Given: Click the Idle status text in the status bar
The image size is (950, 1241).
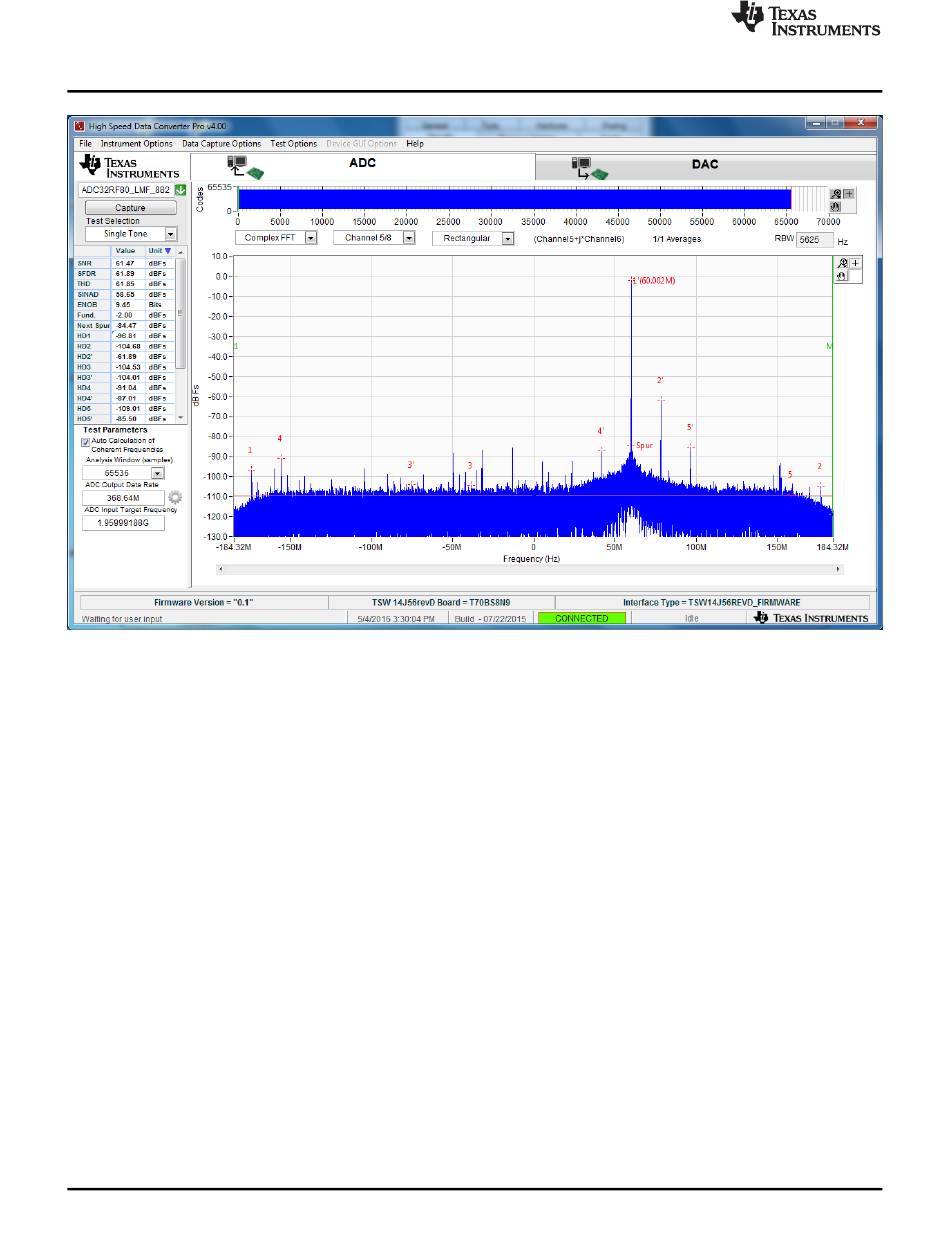Looking at the screenshot, I should (x=692, y=619).
